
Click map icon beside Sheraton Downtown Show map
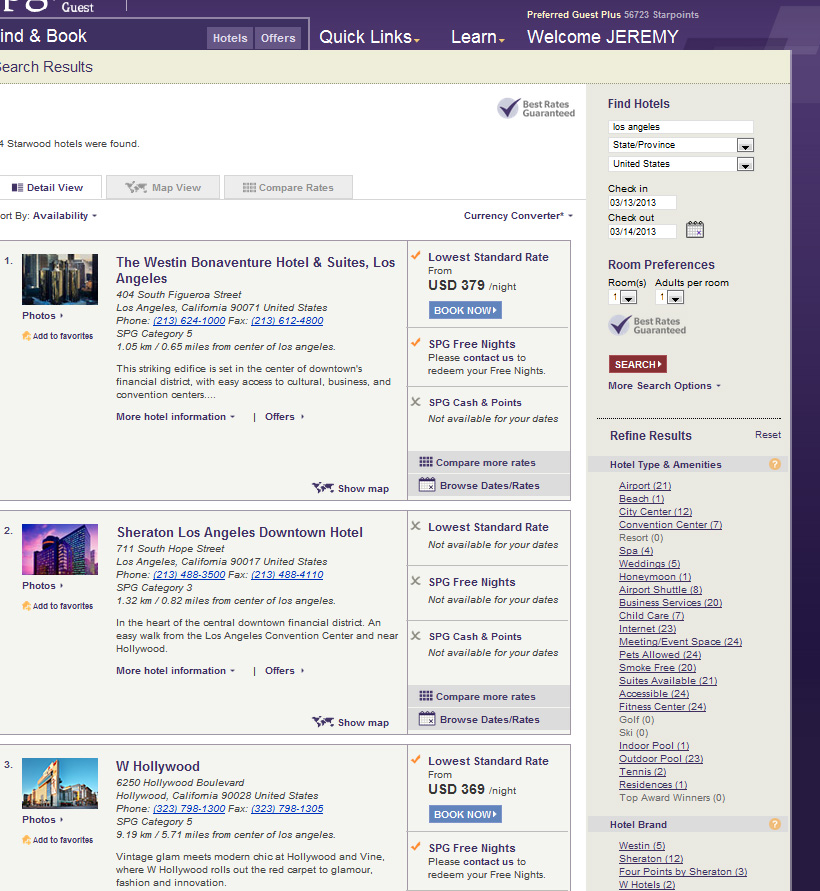point(323,722)
